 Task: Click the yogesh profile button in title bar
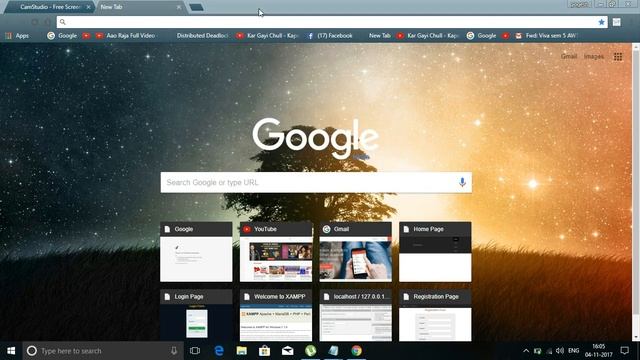tap(579, 4)
